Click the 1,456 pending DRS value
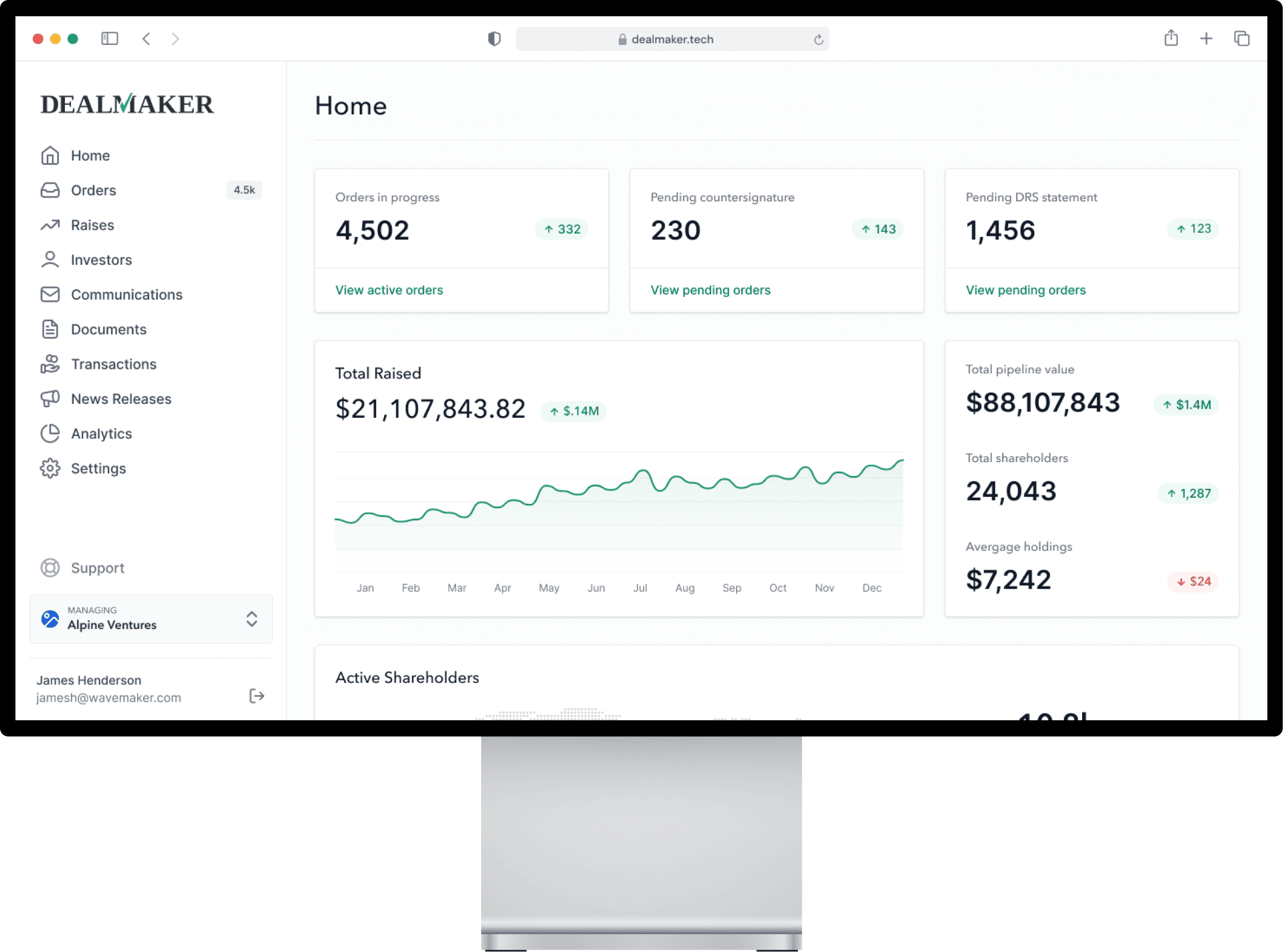The width and height of the screenshot is (1283, 952). tap(1001, 230)
